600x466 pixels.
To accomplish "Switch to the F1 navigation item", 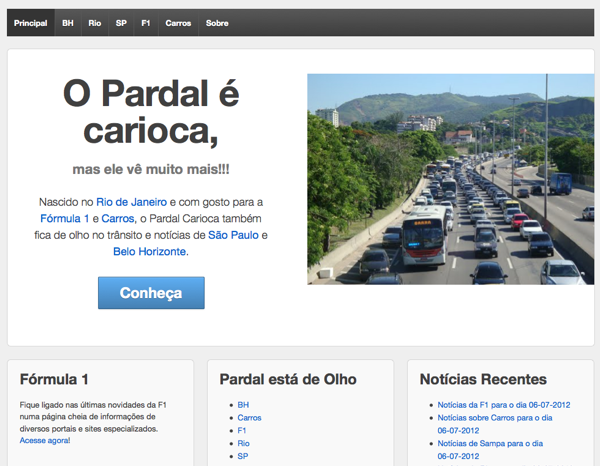I will click(x=146, y=23).
